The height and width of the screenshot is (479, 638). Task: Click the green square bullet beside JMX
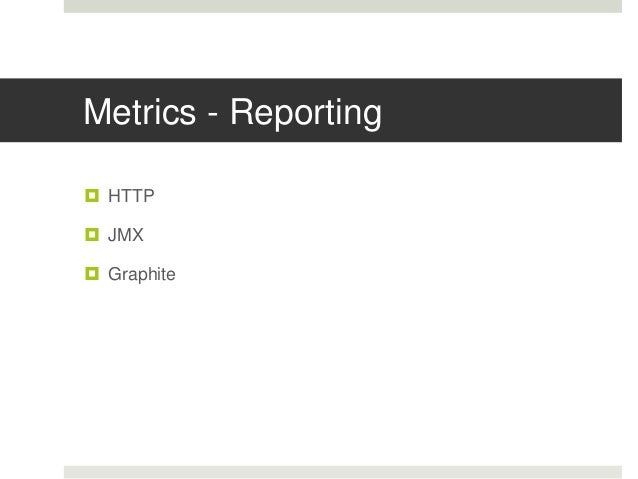[x=92, y=235]
